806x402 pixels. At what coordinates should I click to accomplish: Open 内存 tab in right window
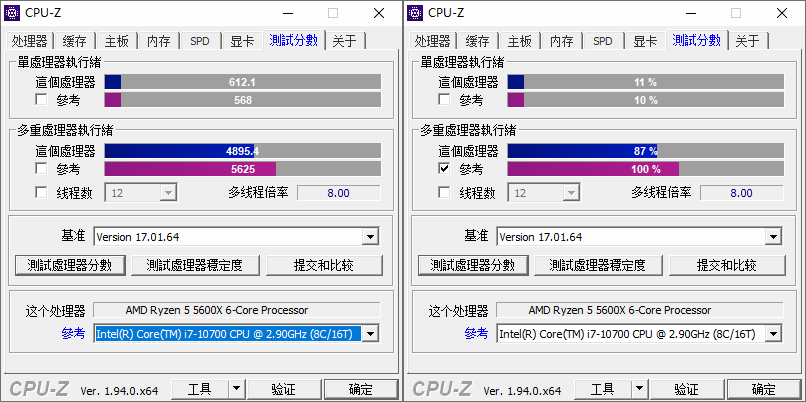tap(561, 41)
